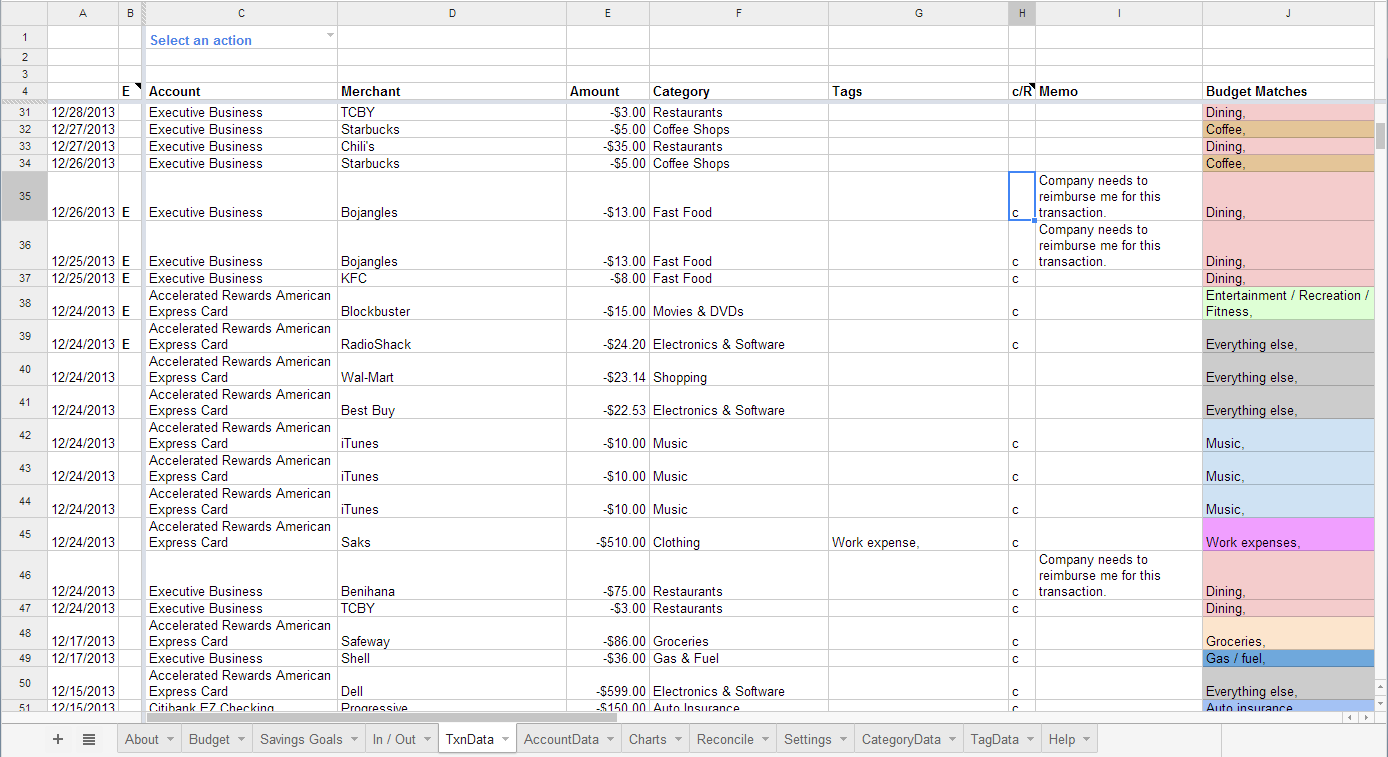
Task: Select the Clothing category cell
Action: click(739, 534)
